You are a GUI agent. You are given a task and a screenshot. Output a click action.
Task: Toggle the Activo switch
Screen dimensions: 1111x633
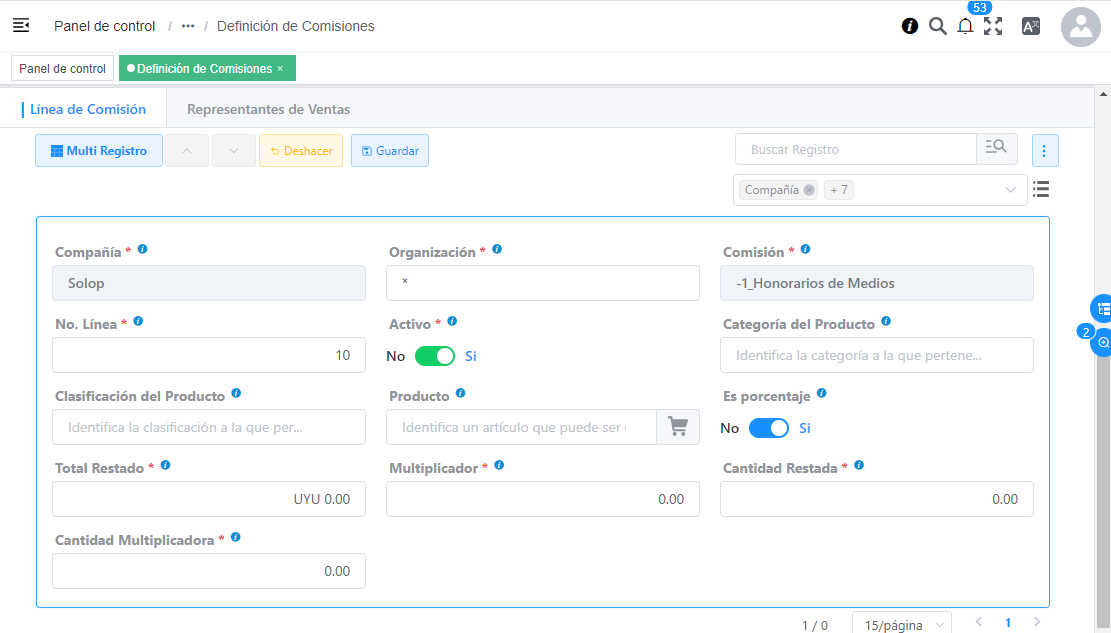[x=435, y=356]
